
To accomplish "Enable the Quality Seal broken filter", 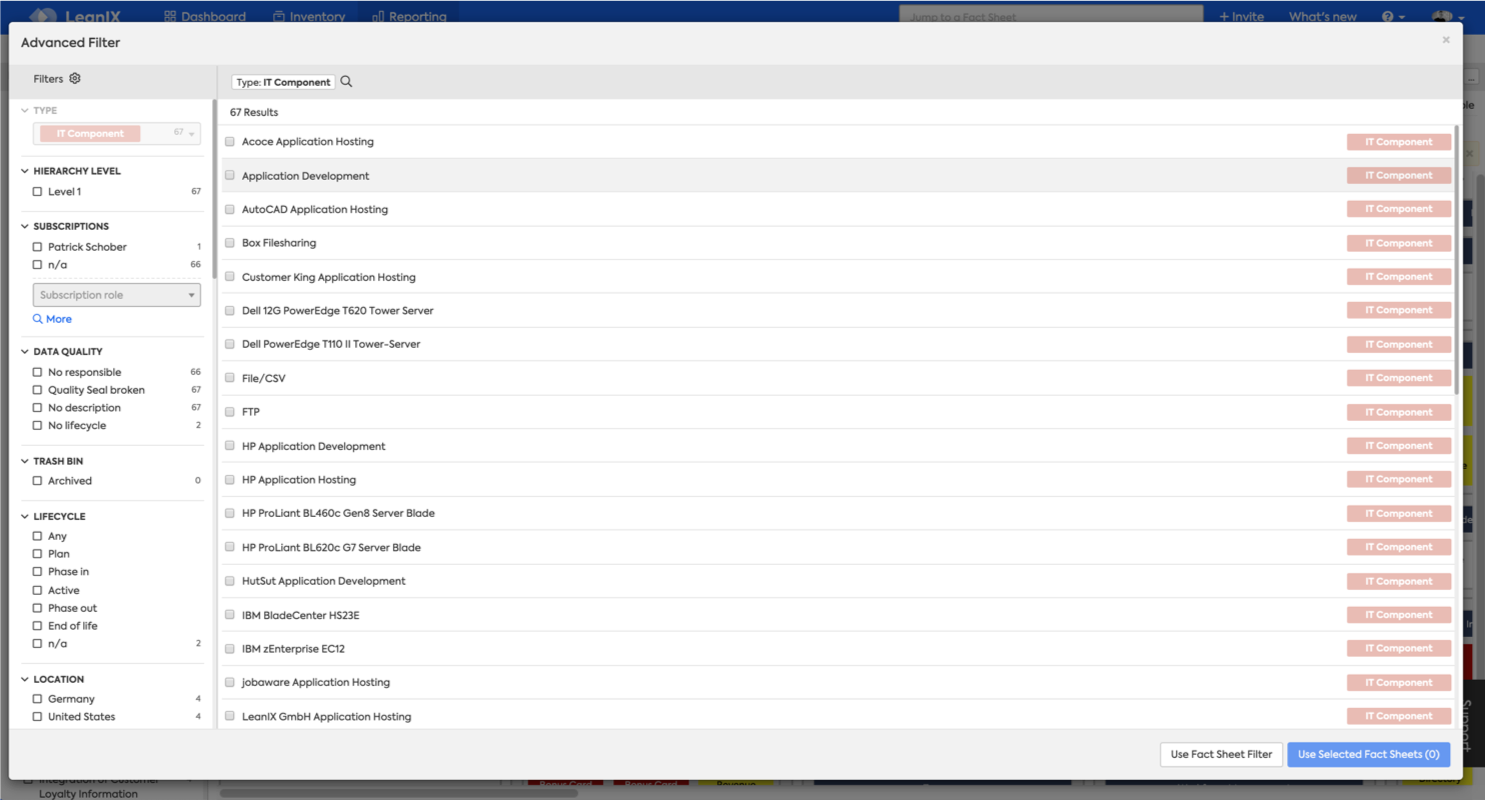I will click(38, 390).
